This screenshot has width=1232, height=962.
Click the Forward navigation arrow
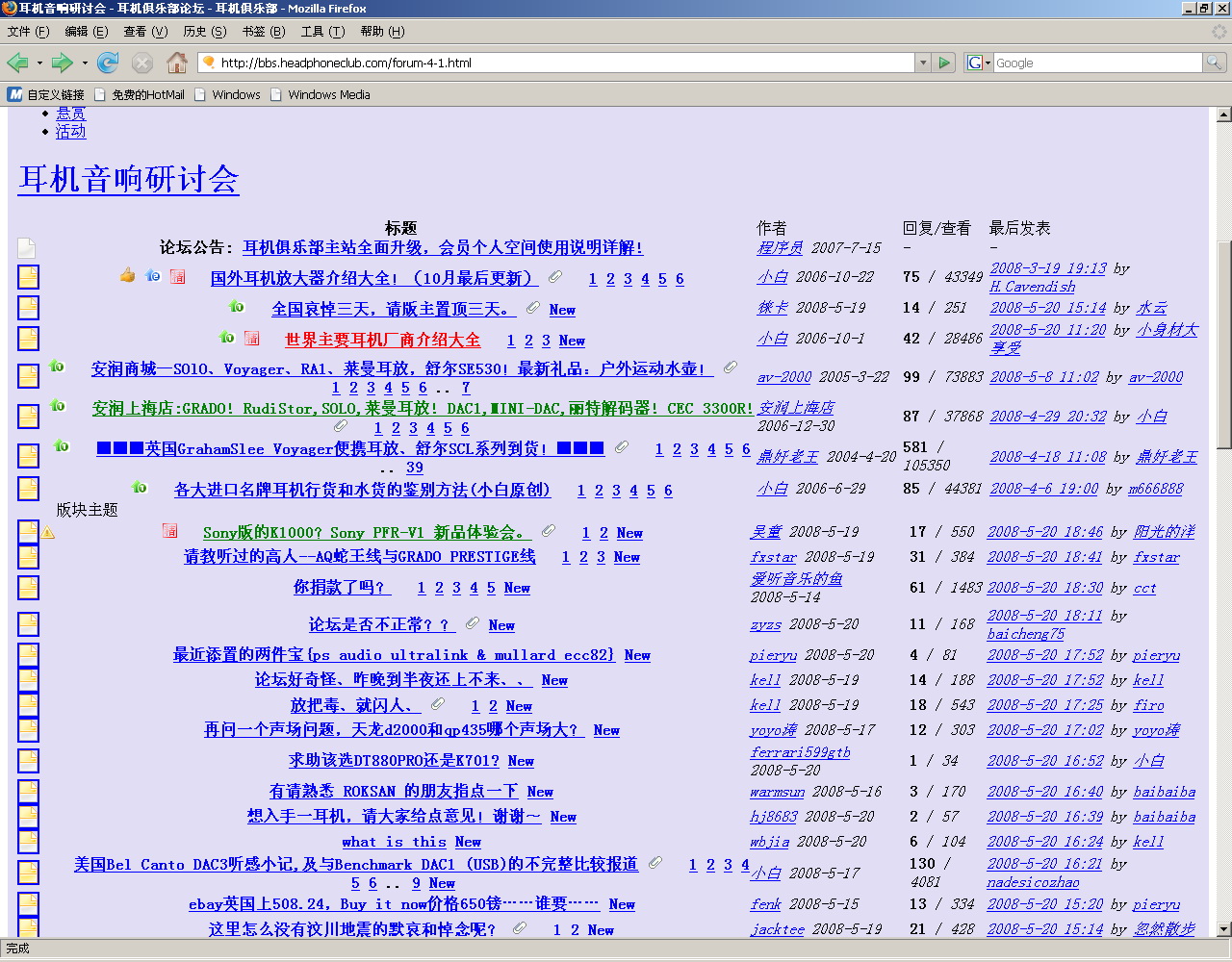coord(63,63)
